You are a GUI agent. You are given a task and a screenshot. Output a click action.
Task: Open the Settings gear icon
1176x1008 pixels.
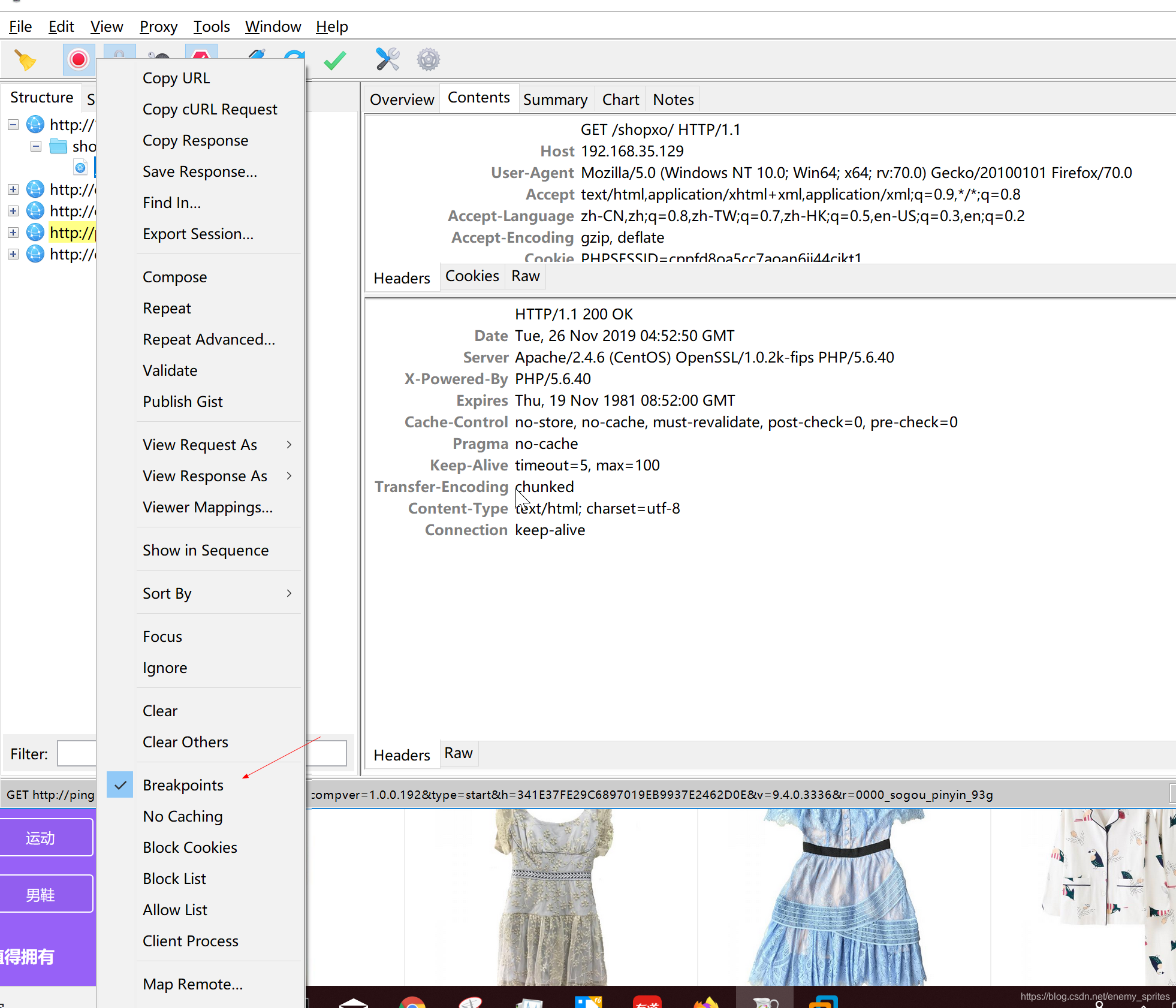coord(429,59)
